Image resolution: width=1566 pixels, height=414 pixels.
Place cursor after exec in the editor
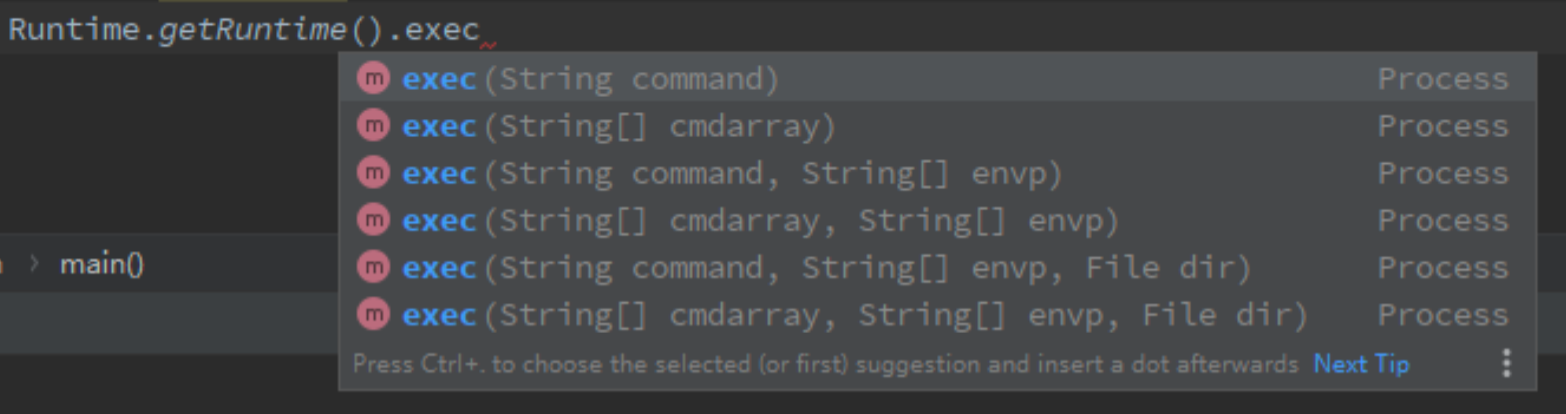click(481, 30)
